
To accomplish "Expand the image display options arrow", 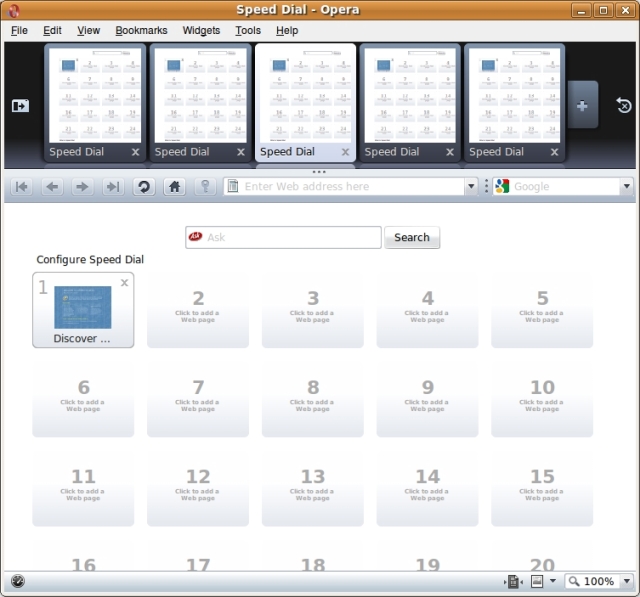I will coord(553,581).
